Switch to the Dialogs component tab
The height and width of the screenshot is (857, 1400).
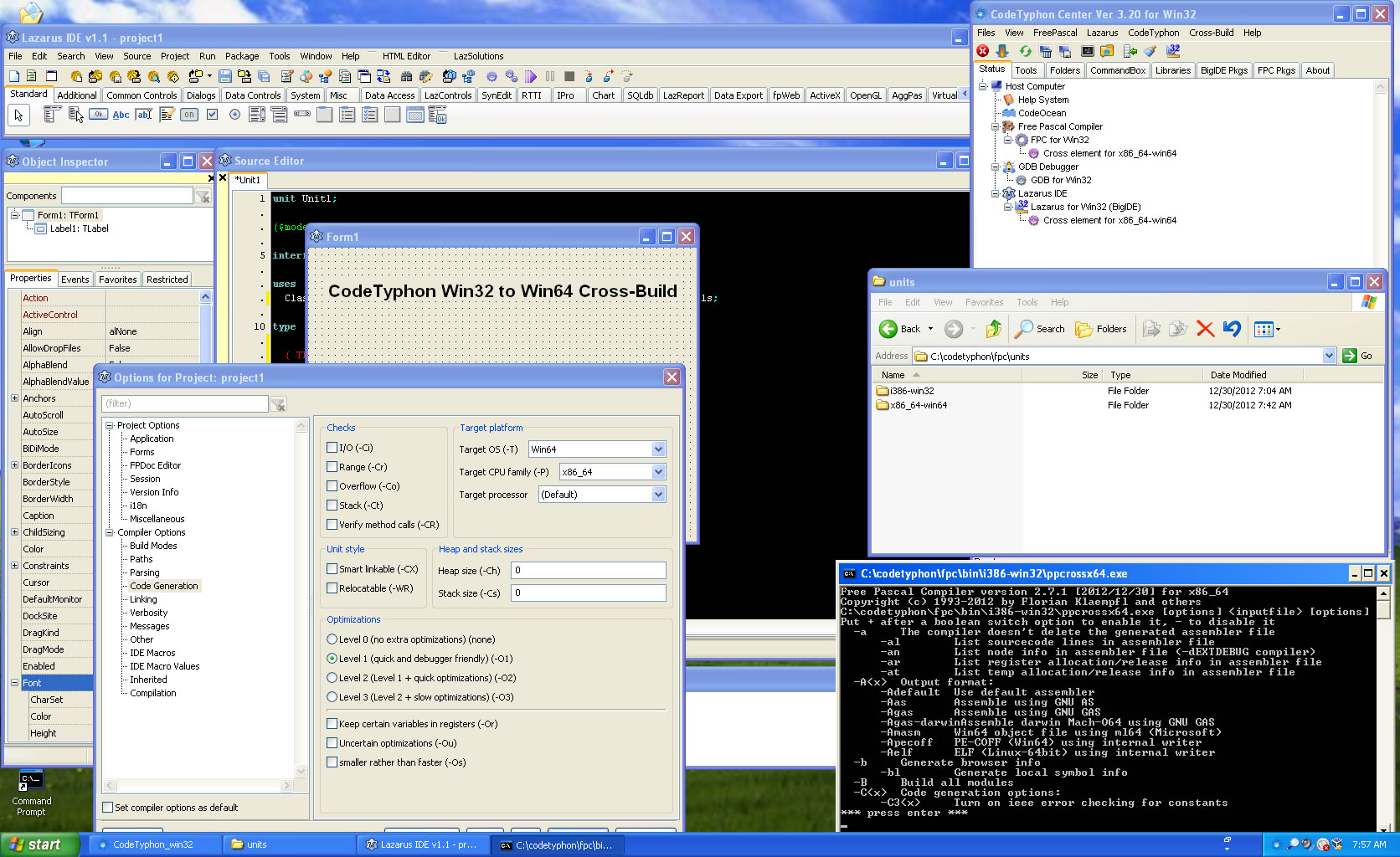(201, 95)
